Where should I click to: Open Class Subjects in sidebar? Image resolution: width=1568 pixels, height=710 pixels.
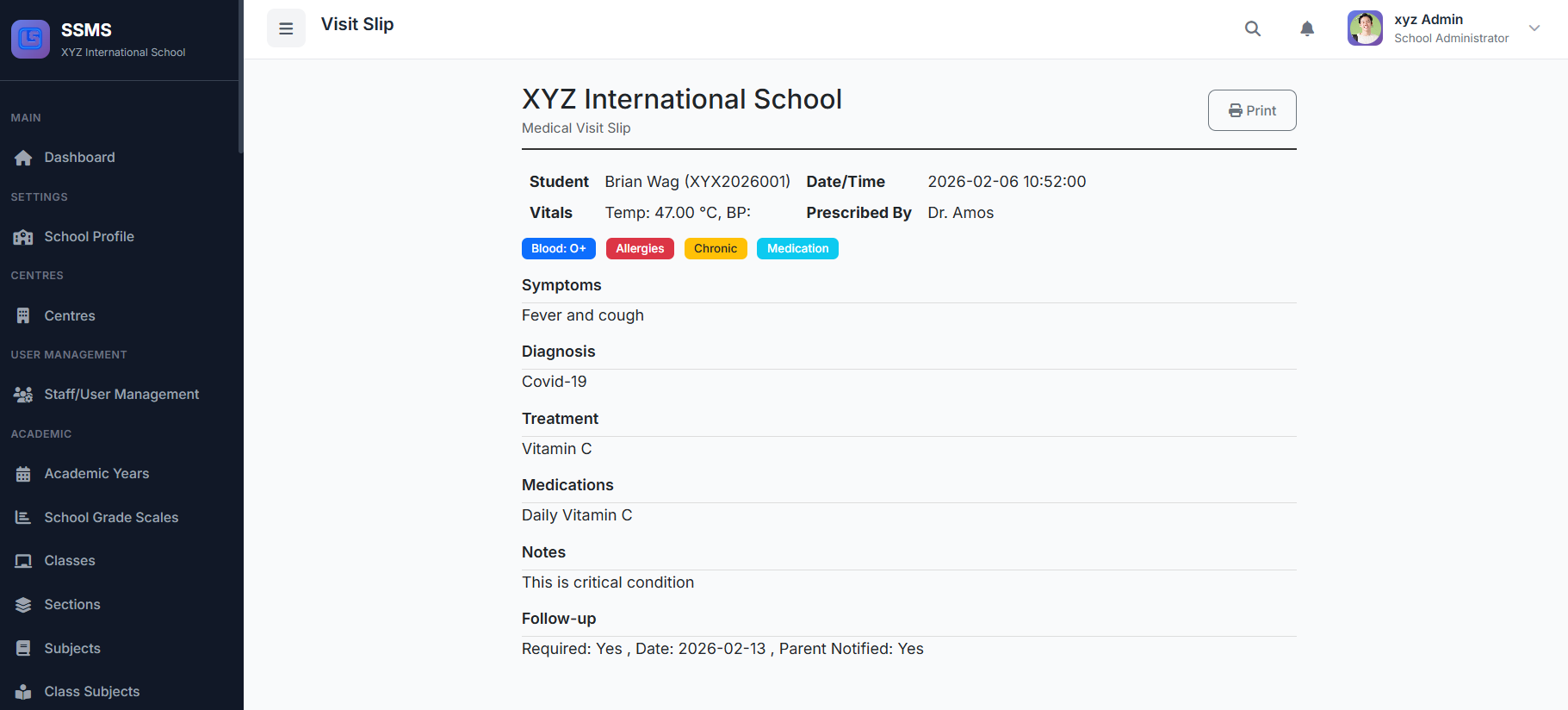91,692
